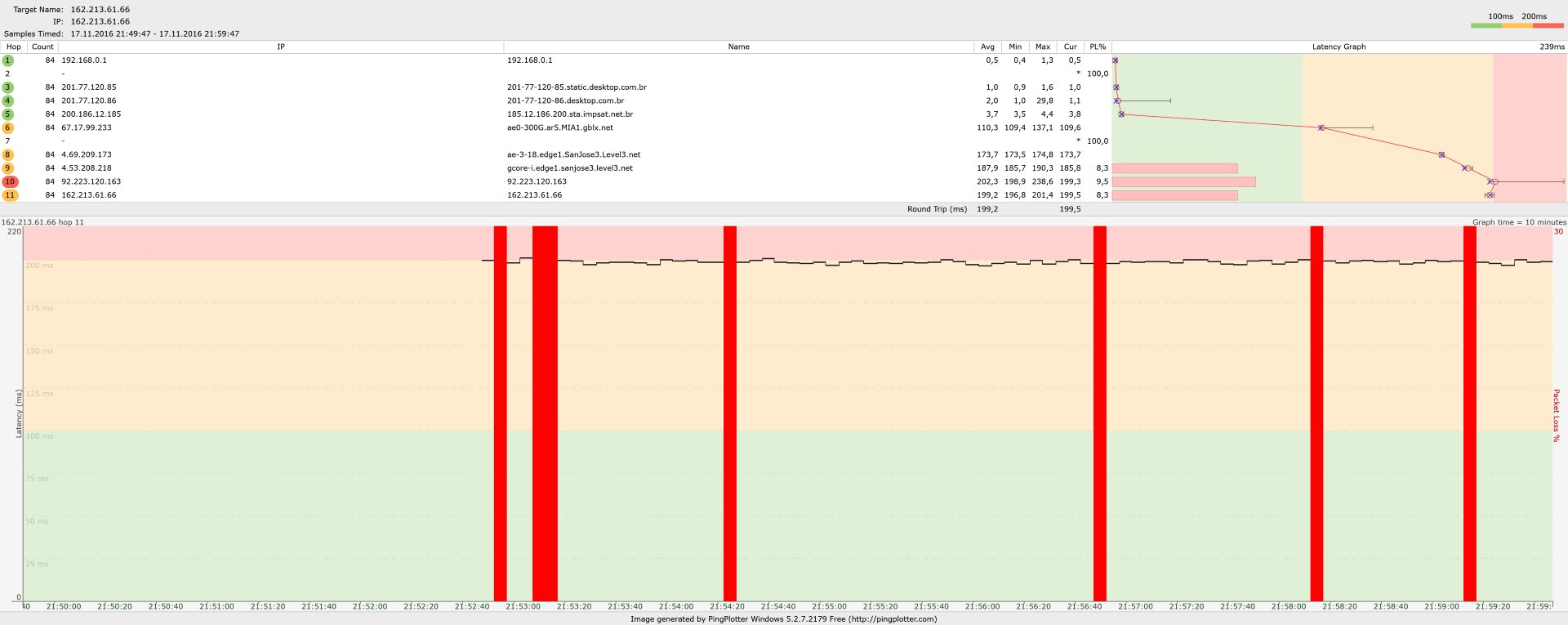This screenshot has height=625, width=1568.
Task: Select IP 192.168.0.1 in the IP column
Action: coord(84,60)
